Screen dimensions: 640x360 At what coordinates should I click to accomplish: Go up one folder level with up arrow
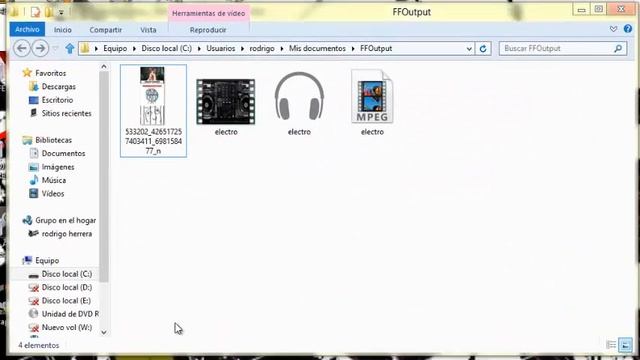(x=70, y=49)
